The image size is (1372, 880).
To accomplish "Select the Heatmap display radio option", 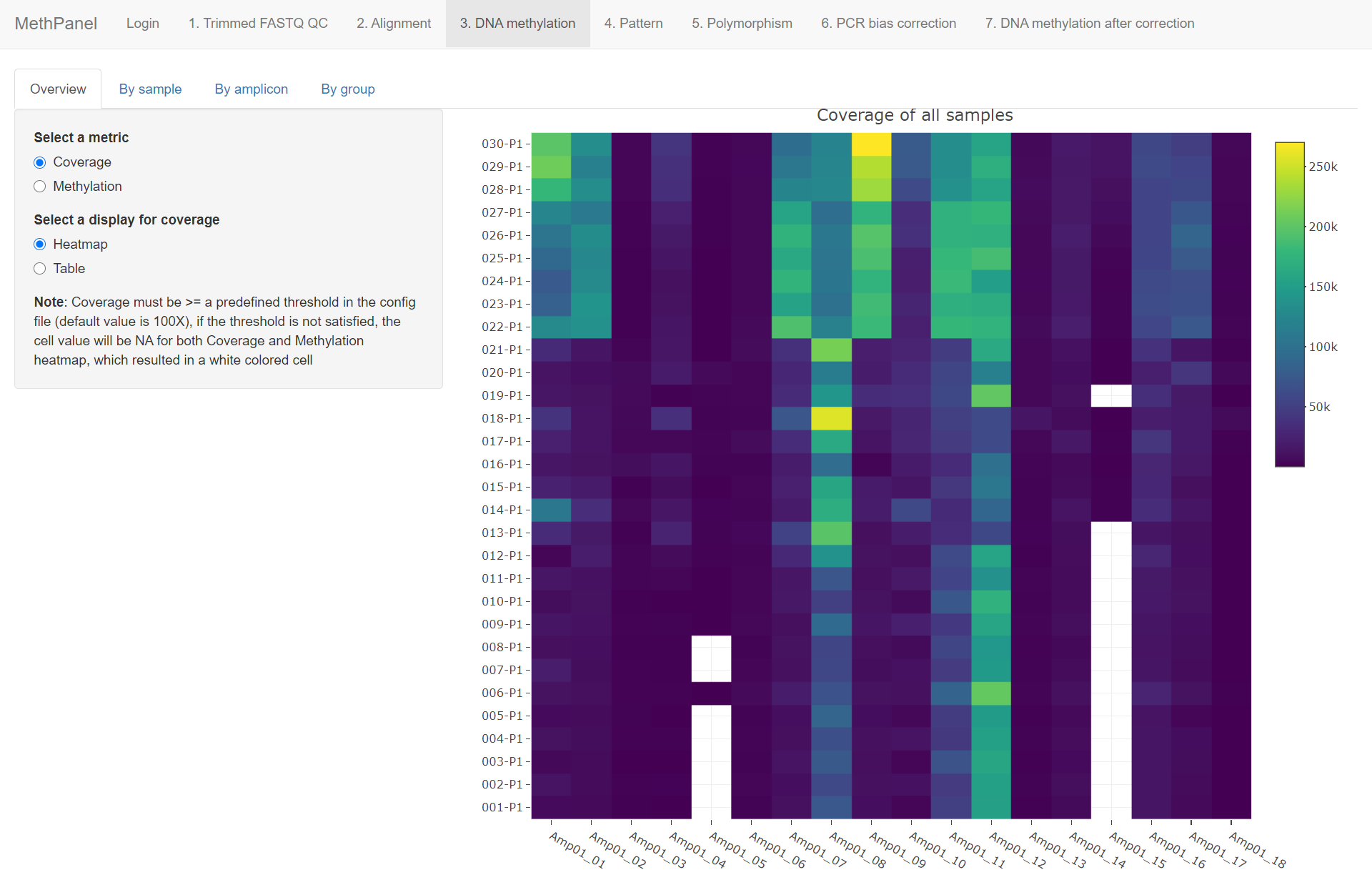I will click(40, 244).
